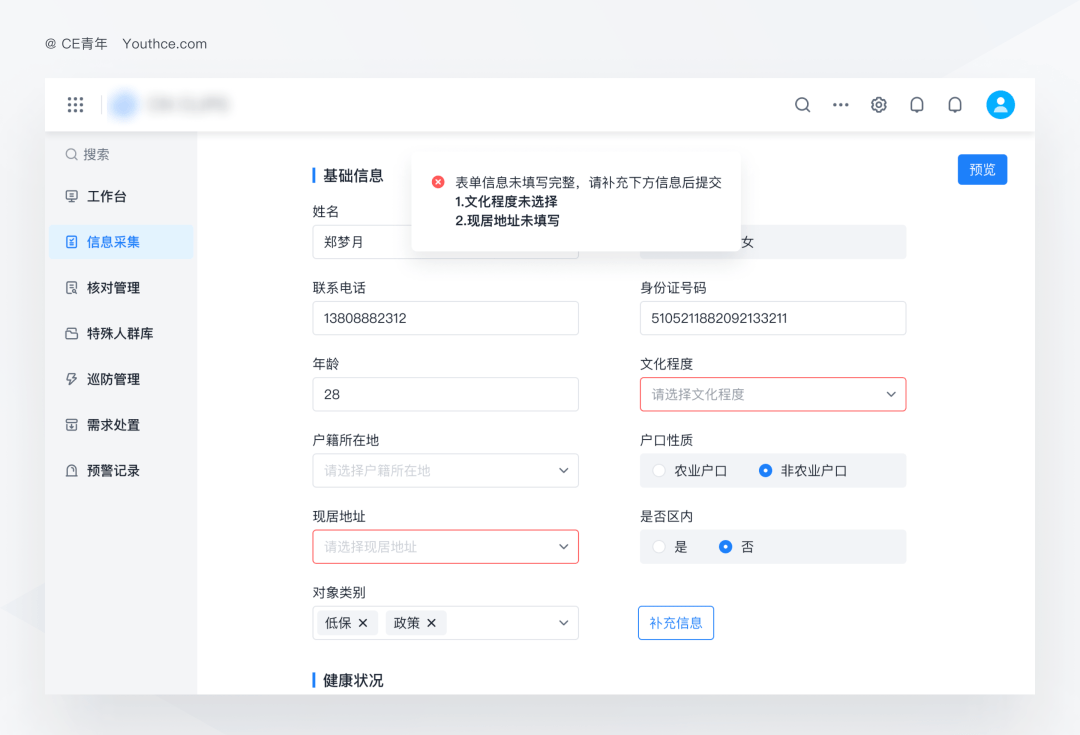The image size is (1080, 735).
Task: Remove the 低保 tag from 对象类别
Action: 360,622
